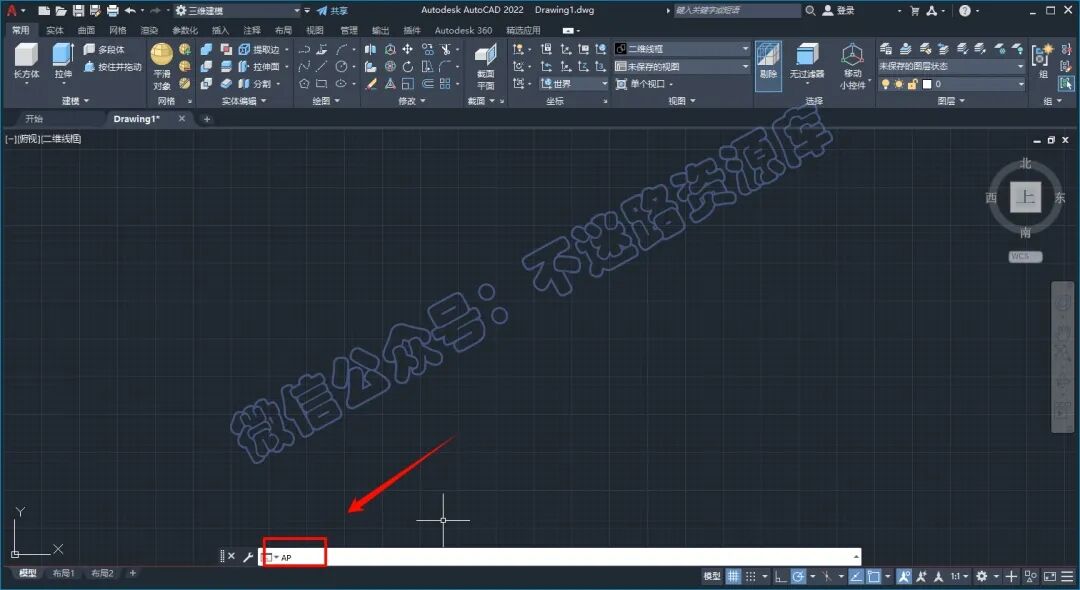Click the 共享 share button
Screen dimensions: 1080x590
tap(332, 10)
